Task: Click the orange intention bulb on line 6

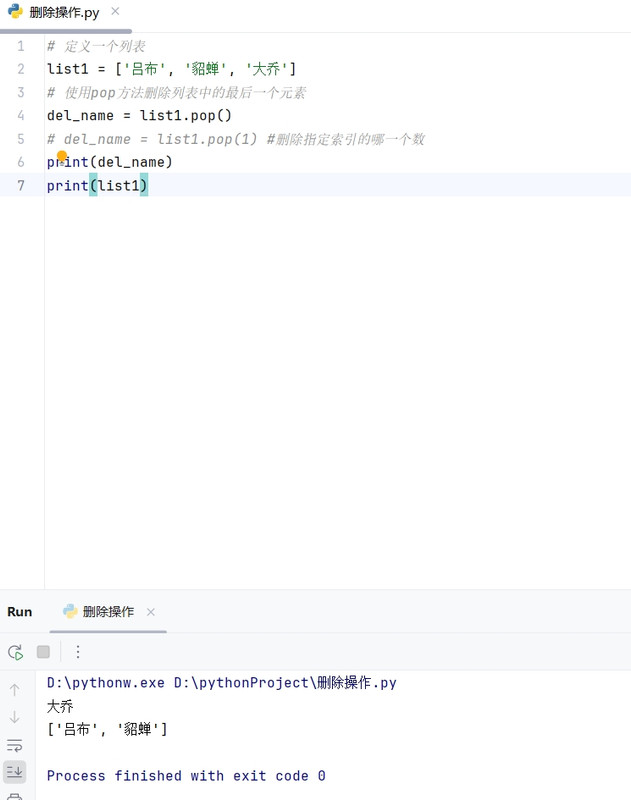Action: pos(62,156)
